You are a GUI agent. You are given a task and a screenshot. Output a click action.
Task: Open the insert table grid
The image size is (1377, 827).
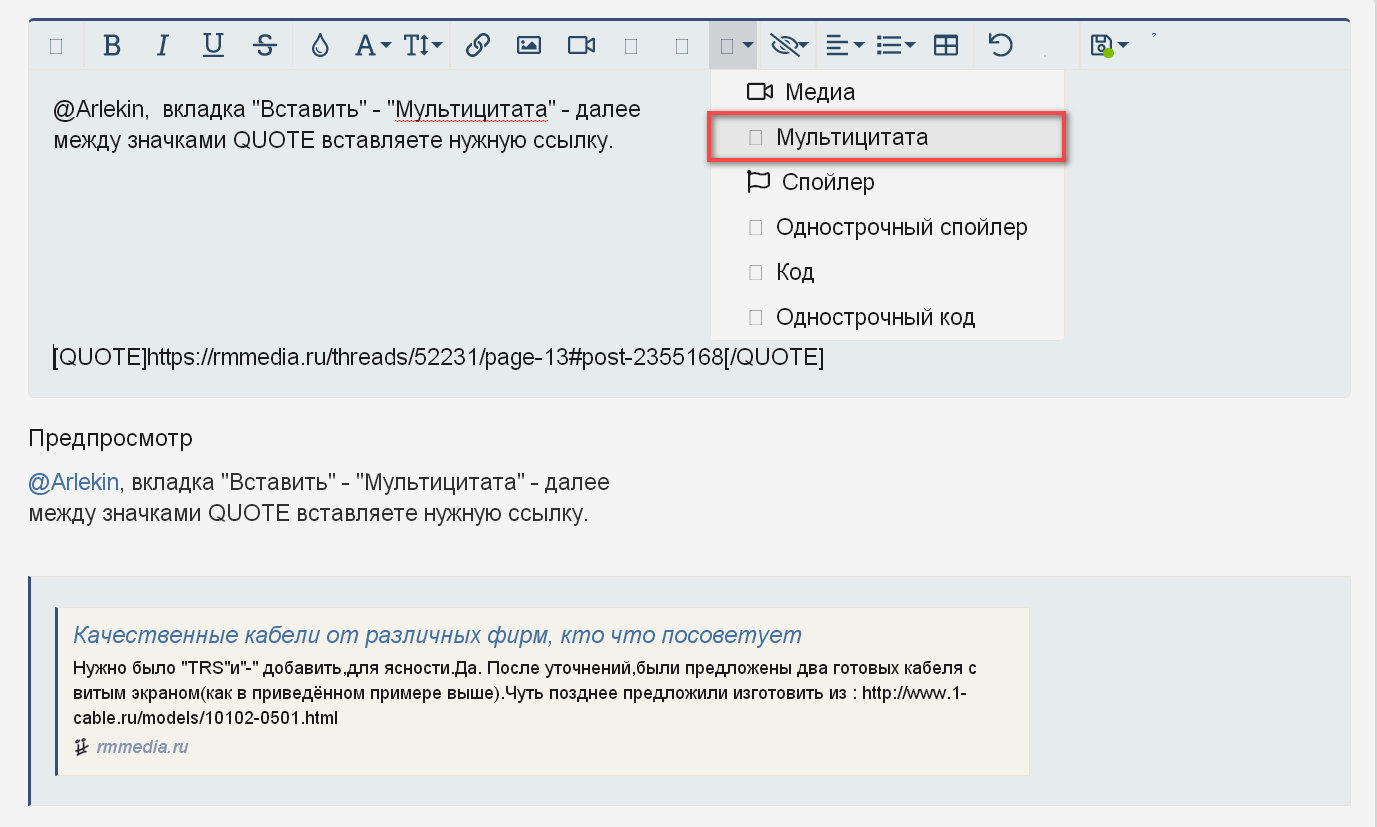945,45
